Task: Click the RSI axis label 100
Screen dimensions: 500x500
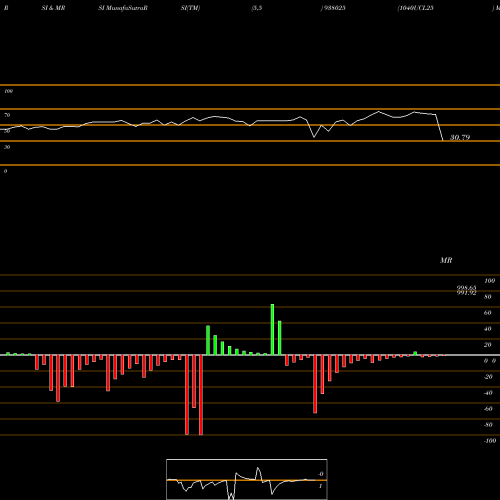Action: point(8,91)
